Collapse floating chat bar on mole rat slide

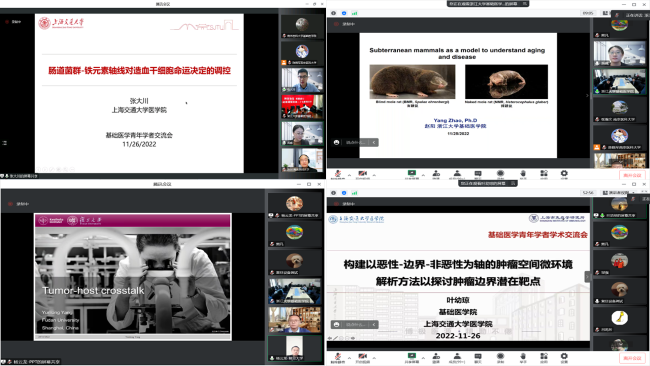click(374, 143)
